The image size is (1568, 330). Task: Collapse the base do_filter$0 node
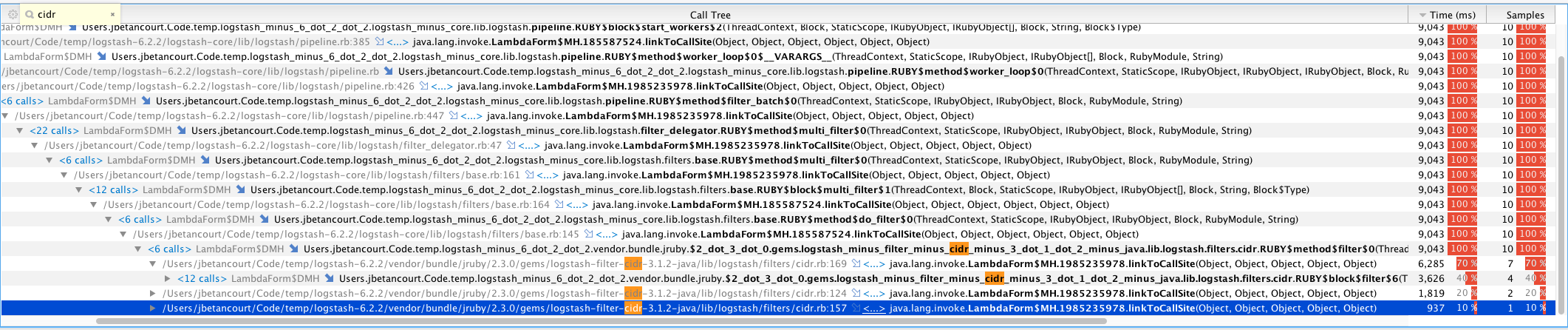(x=109, y=220)
